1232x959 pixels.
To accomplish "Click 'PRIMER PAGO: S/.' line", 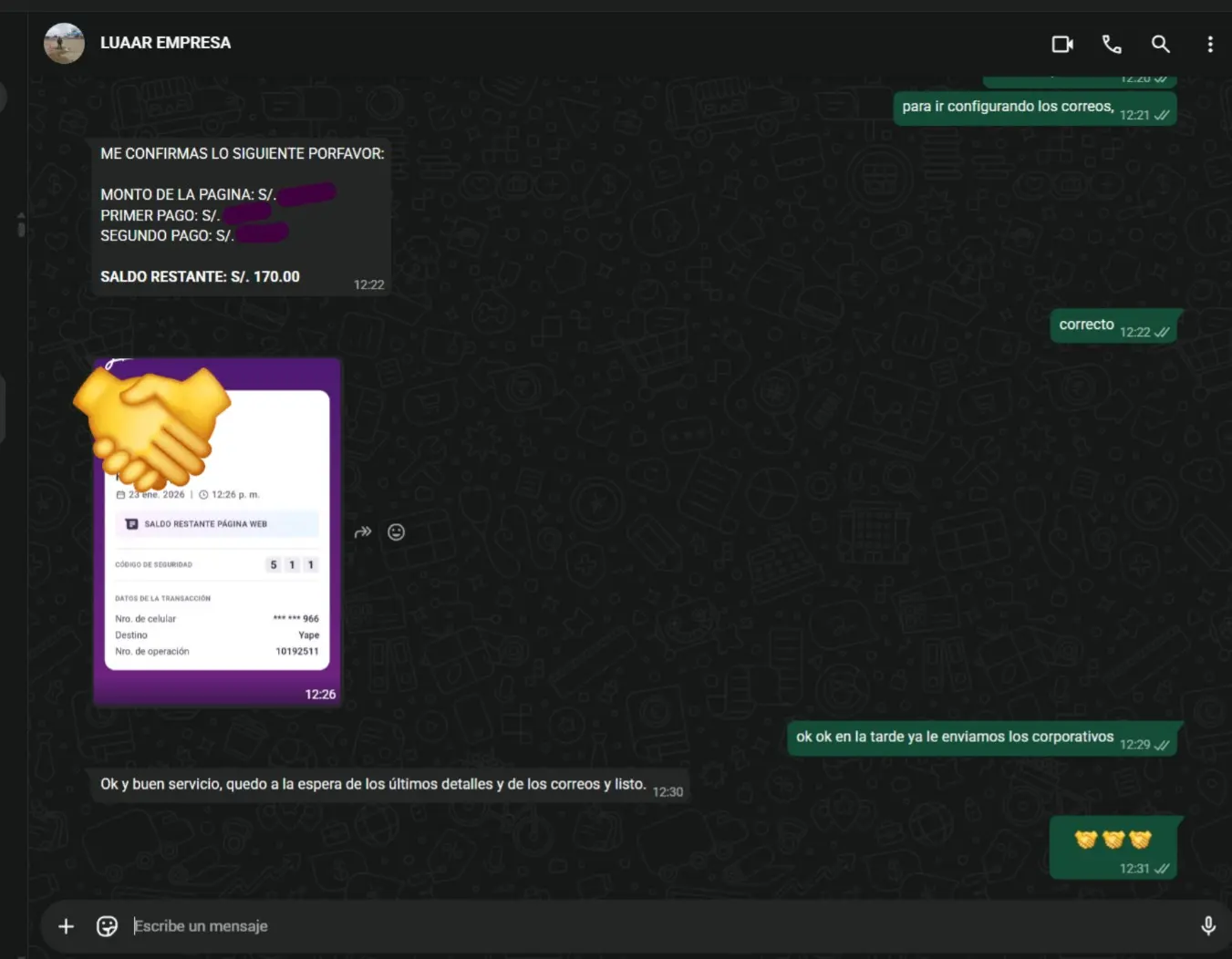I will tap(160, 216).
